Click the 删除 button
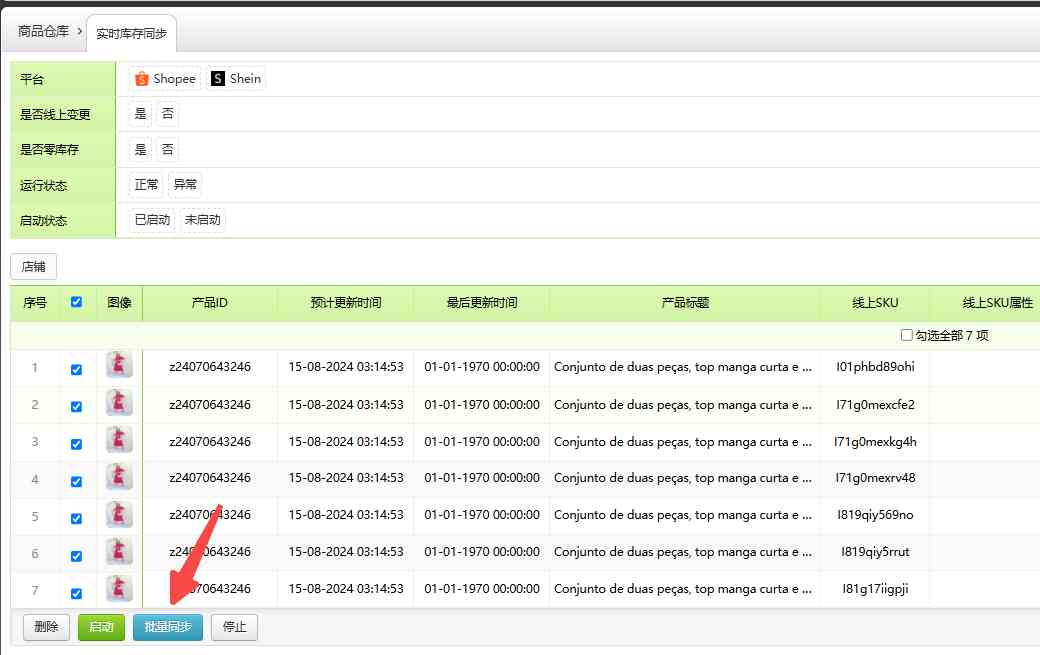The height and width of the screenshot is (655, 1040). pos(46,628)
